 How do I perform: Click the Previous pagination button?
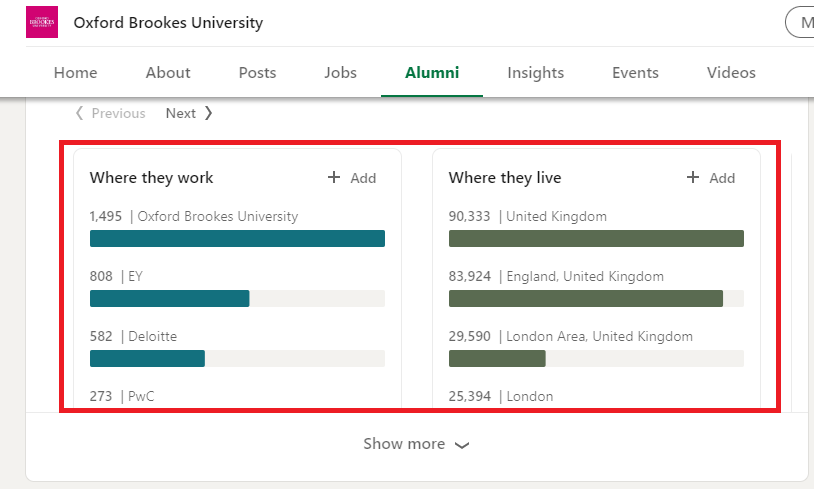tap(111, 113)
